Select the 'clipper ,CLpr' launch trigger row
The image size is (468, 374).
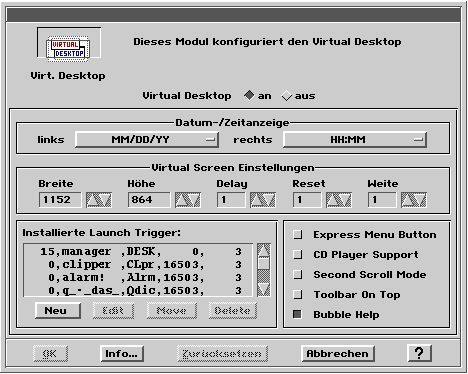pos(138,264)
